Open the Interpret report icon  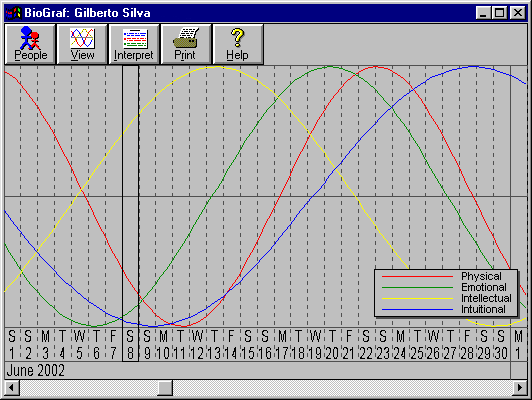click(135, 38)
